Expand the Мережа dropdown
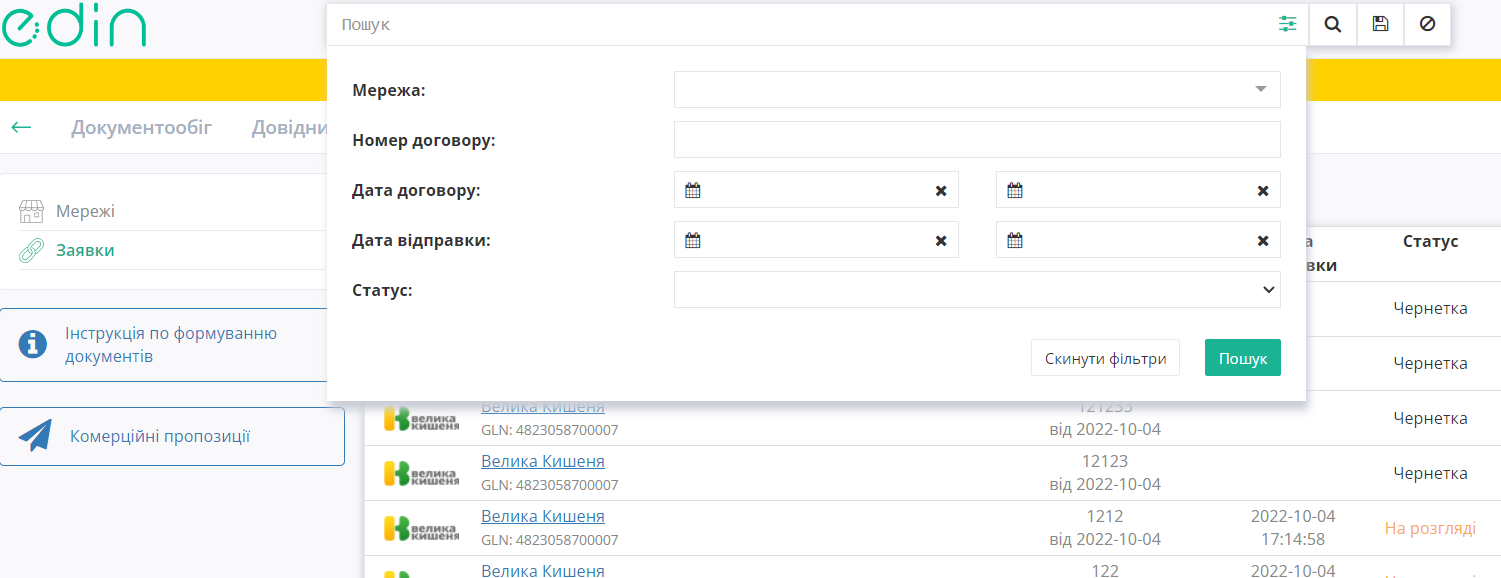 (x=977, y=89)
